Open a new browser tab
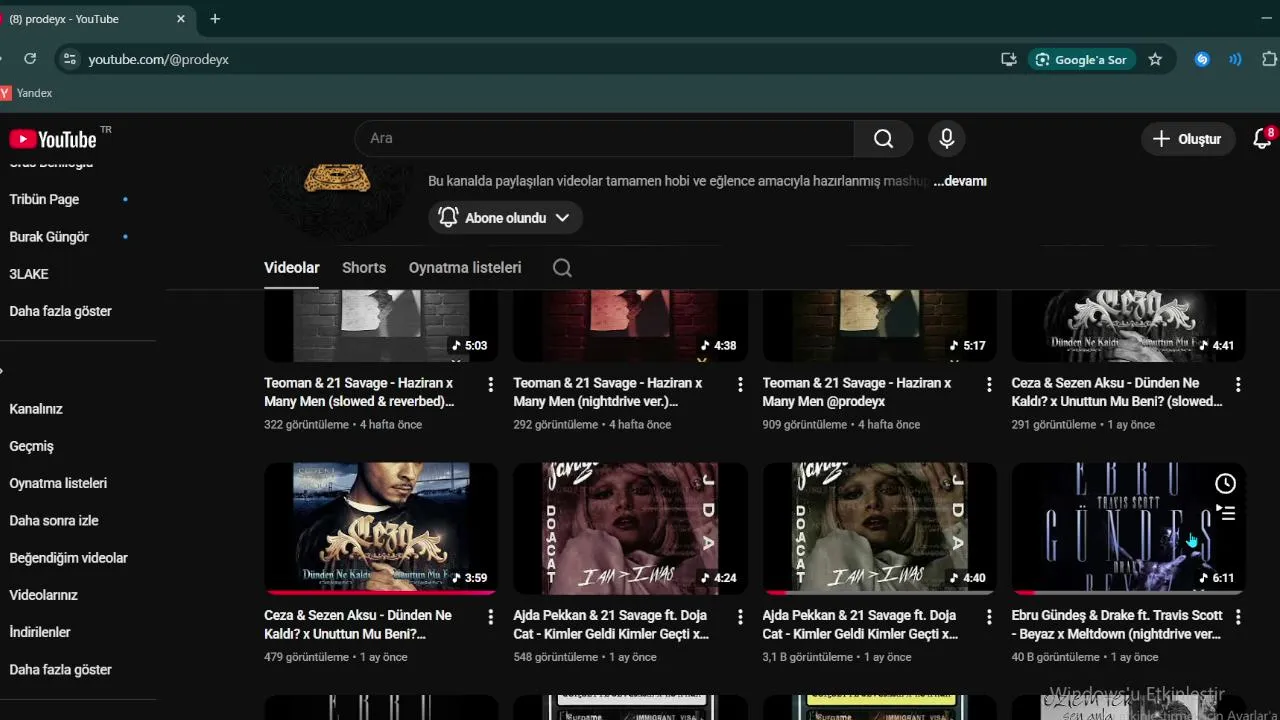This screenshot has height=720, width=1280. pos(215,19)
